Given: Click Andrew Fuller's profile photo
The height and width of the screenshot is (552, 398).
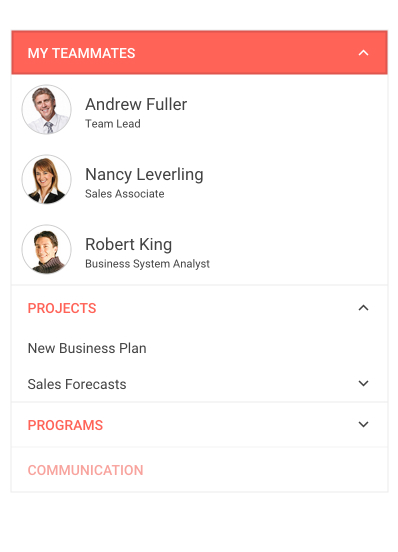Looking at the screenshot, I should 46,109.
